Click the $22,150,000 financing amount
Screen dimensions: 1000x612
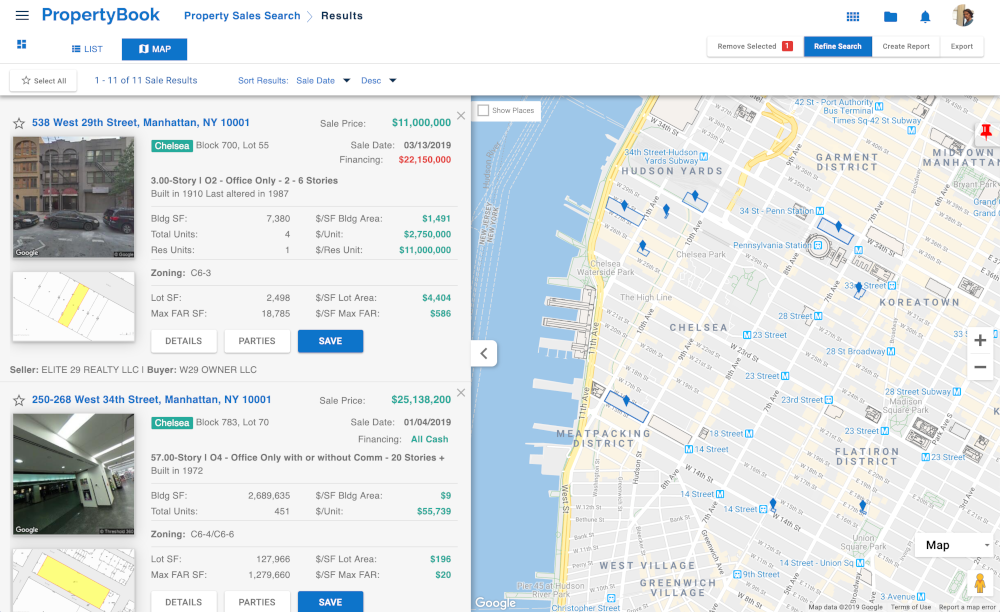425,159
